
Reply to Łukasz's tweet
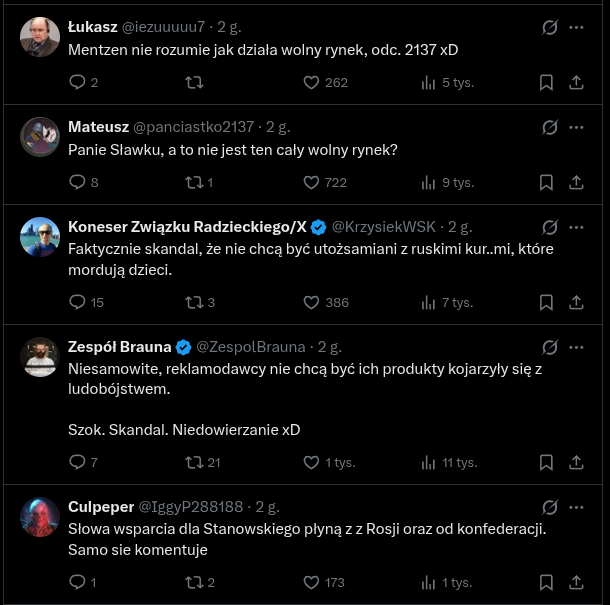pyautogui.click(x=79, y=82)
